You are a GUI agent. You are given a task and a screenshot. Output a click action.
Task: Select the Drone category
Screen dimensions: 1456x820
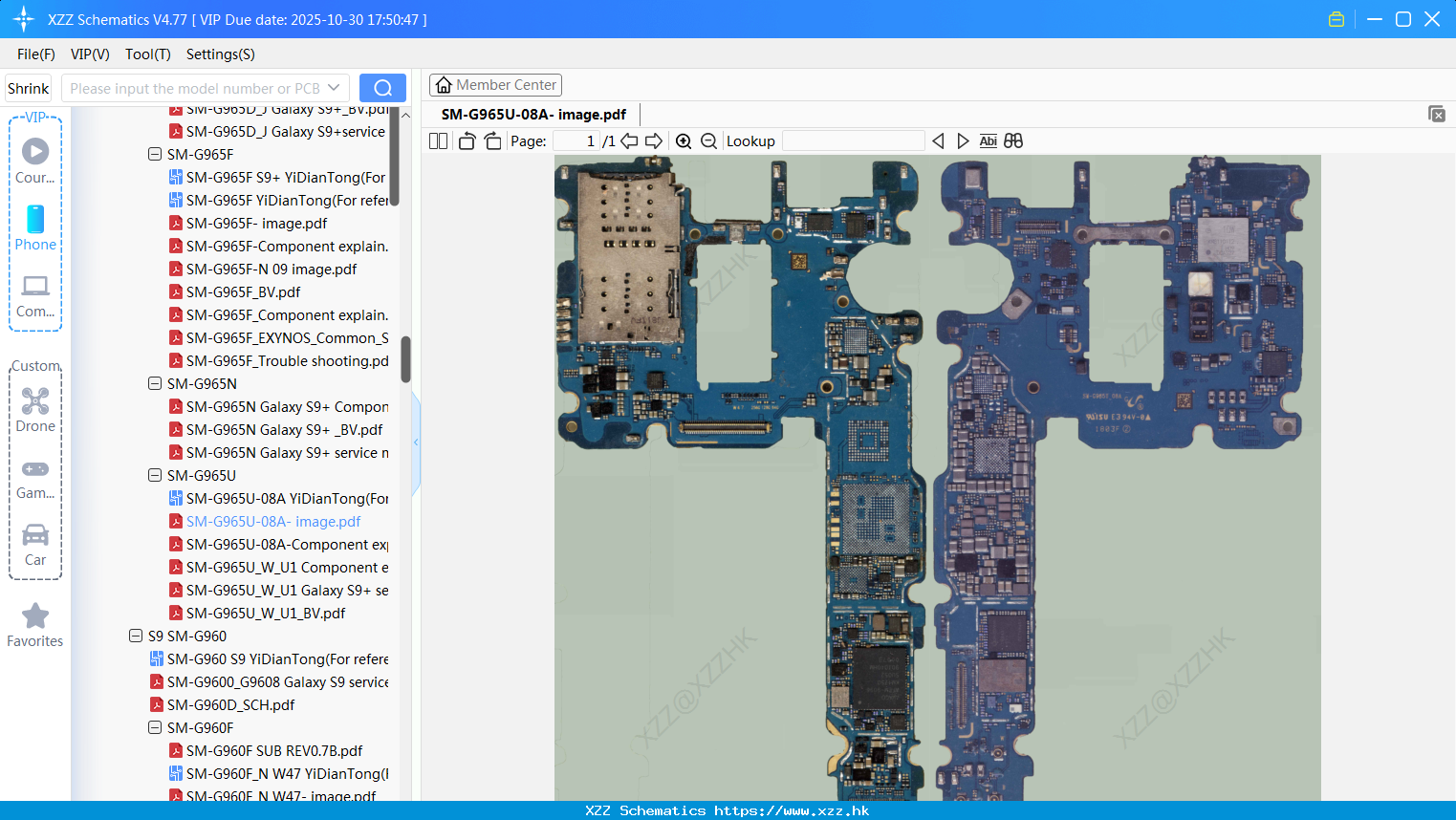[35, 410]
